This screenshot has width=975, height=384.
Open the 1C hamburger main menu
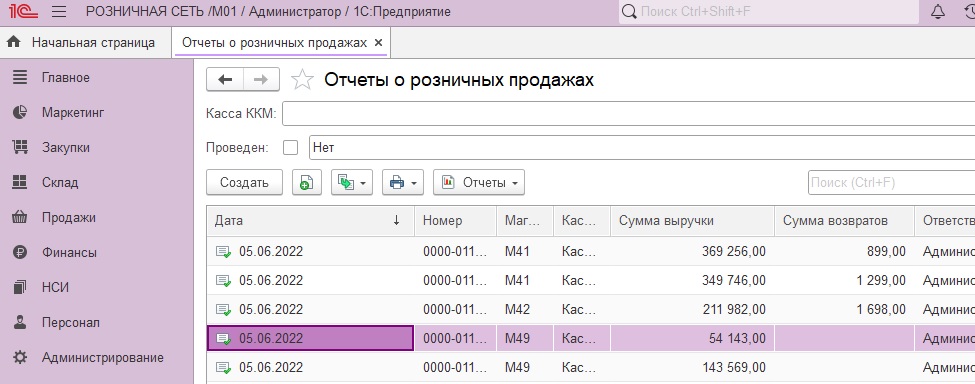[59, 12]
